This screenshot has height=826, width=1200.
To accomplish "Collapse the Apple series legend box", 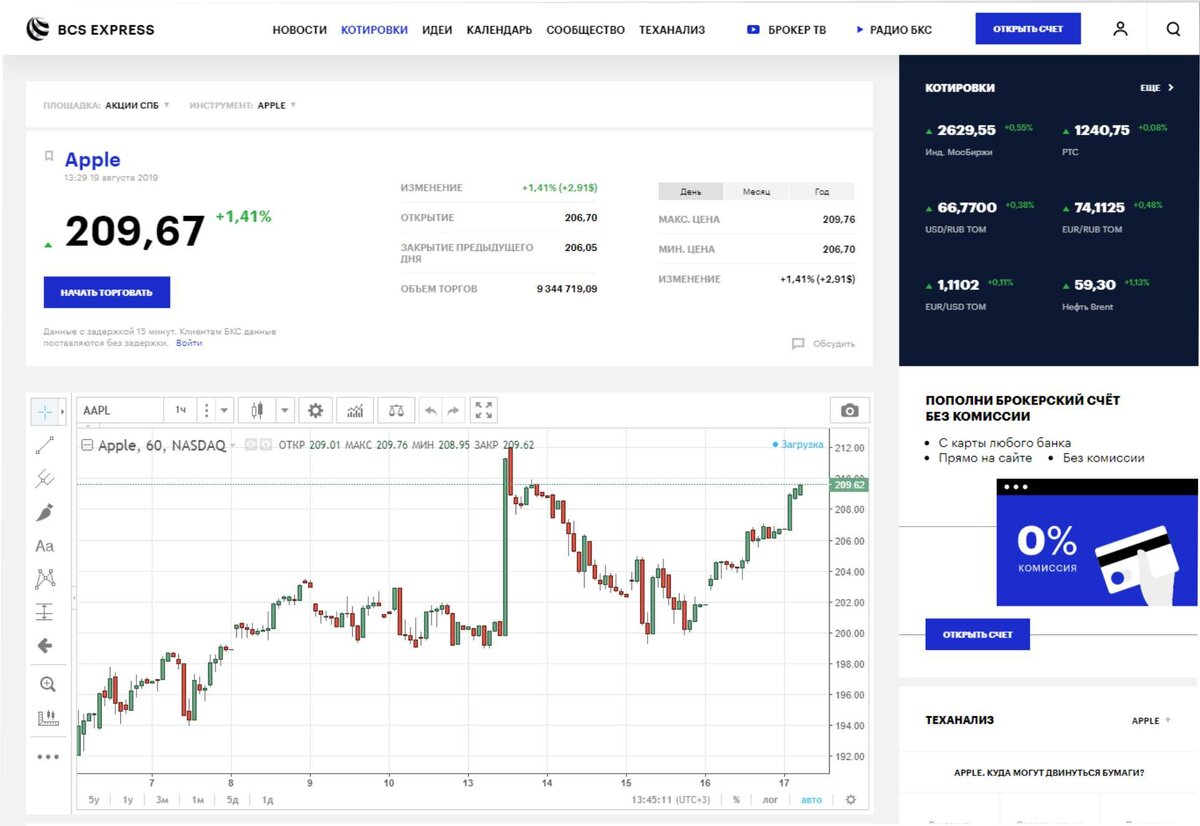I will point(88,445).
